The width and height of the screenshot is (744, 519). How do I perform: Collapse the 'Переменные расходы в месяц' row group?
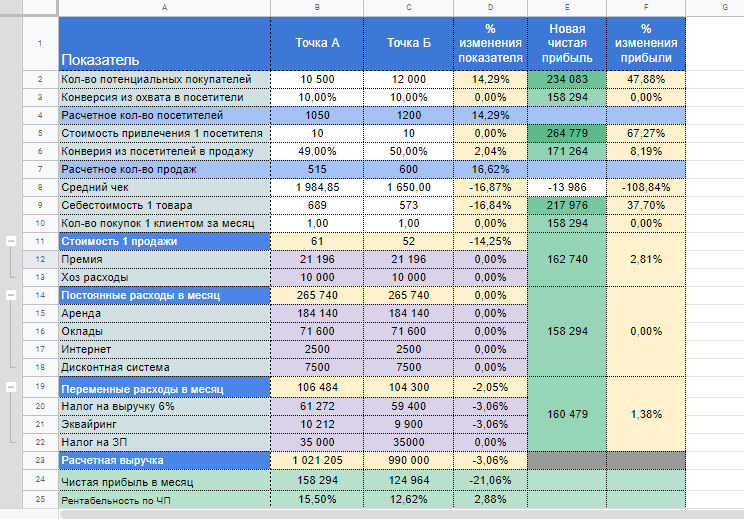click(11, 387)
